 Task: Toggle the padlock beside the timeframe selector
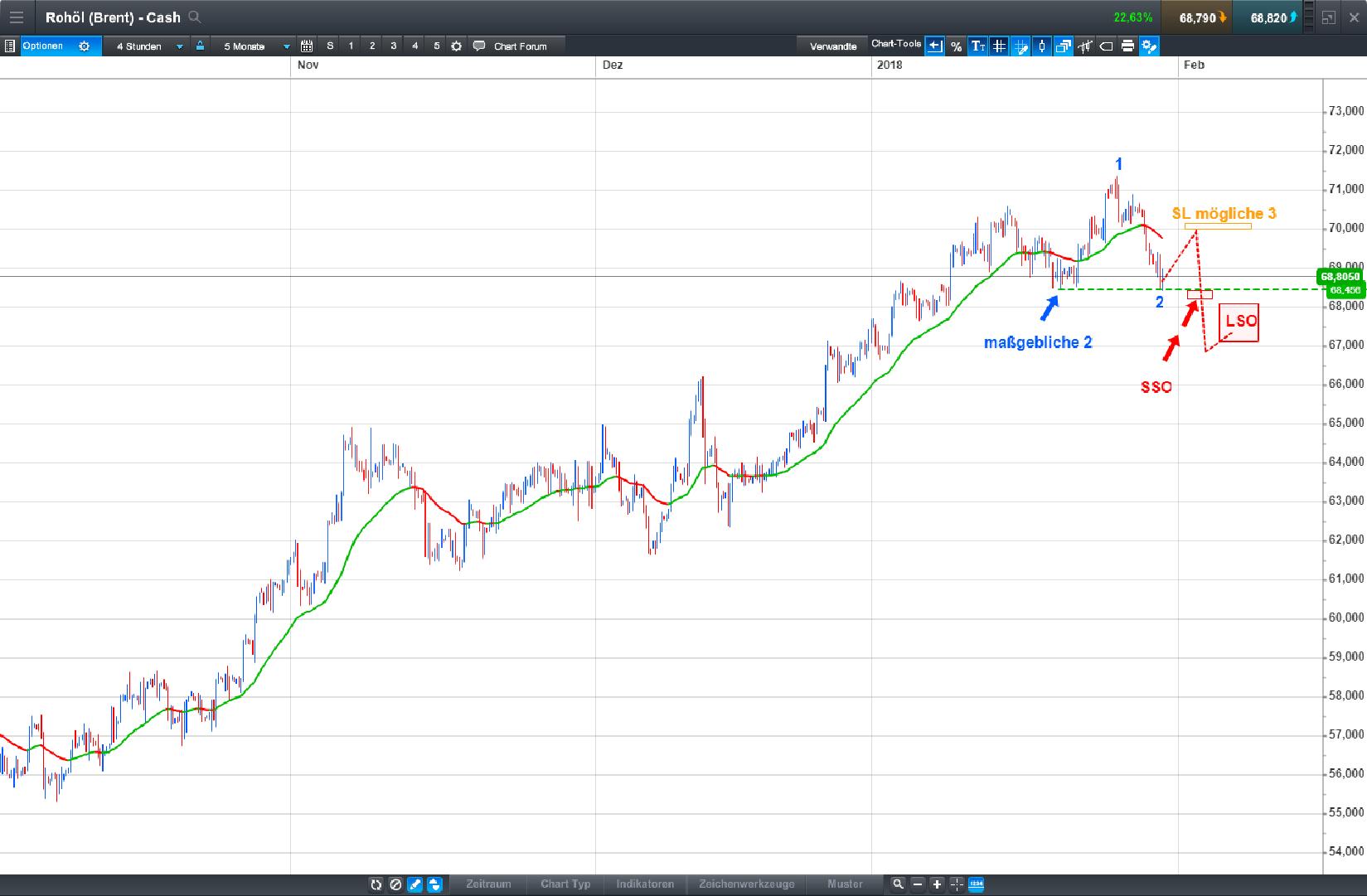199,46
